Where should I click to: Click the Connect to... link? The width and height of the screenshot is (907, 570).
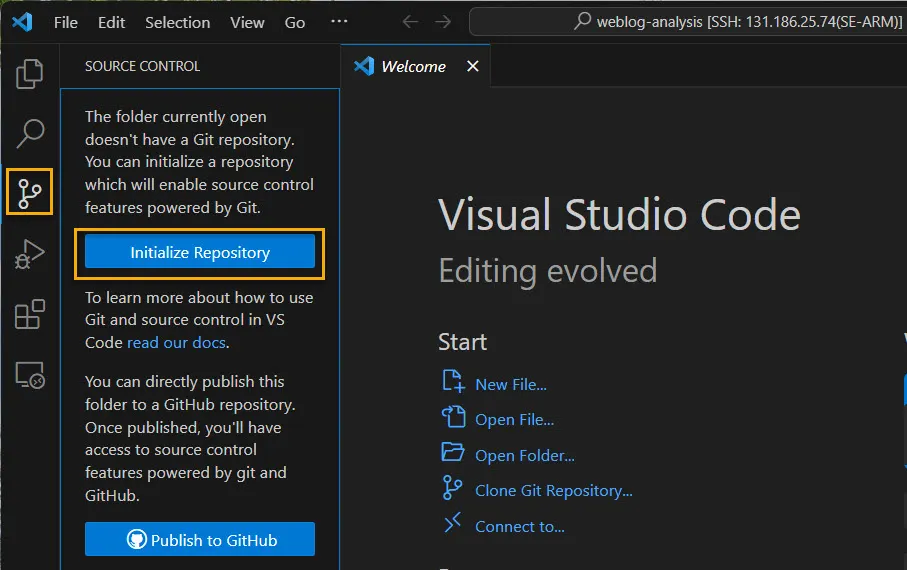pyautogui.click(x=519, y=527)
